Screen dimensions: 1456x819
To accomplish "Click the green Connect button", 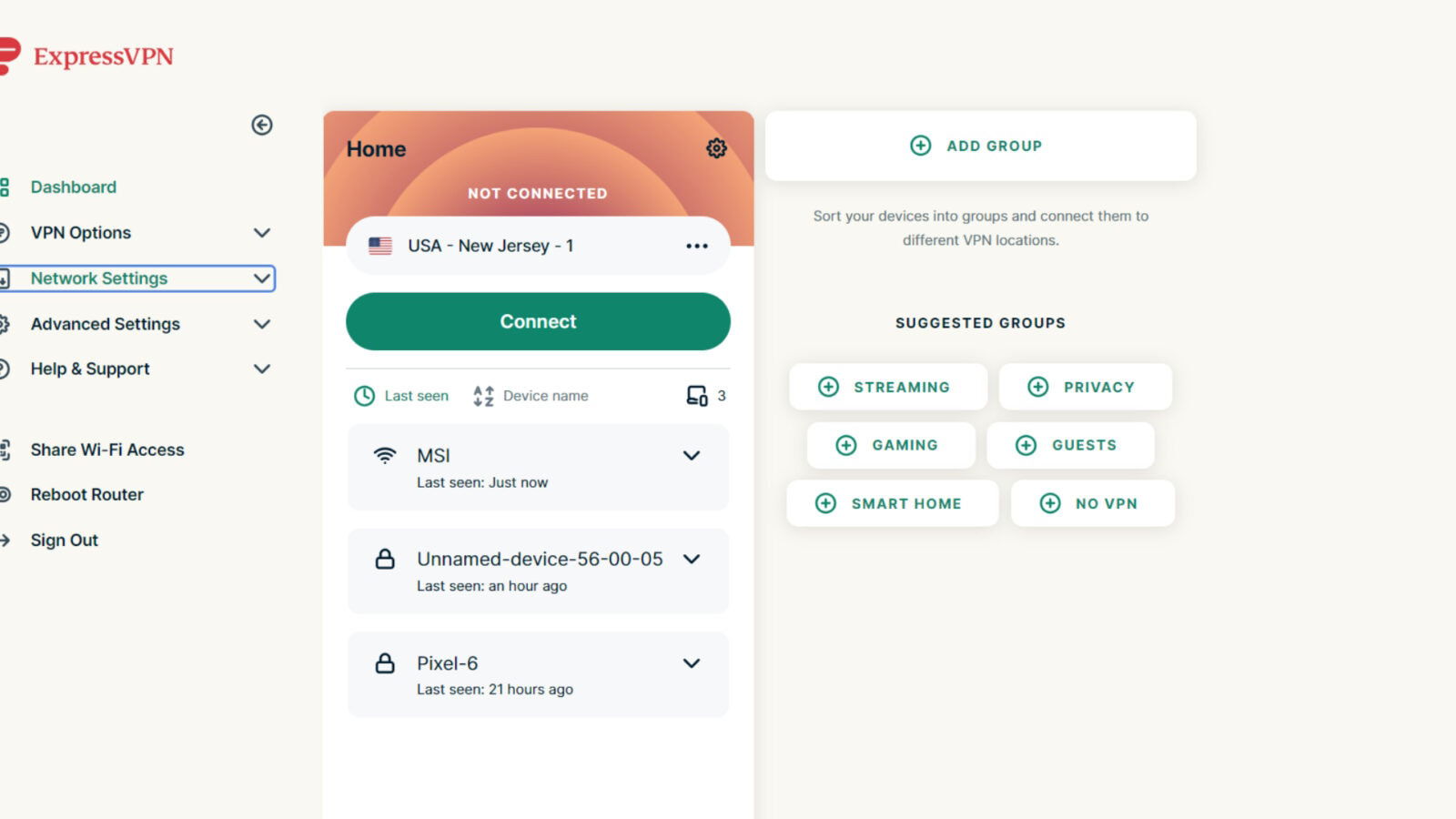I will click(x=538, y=321).
